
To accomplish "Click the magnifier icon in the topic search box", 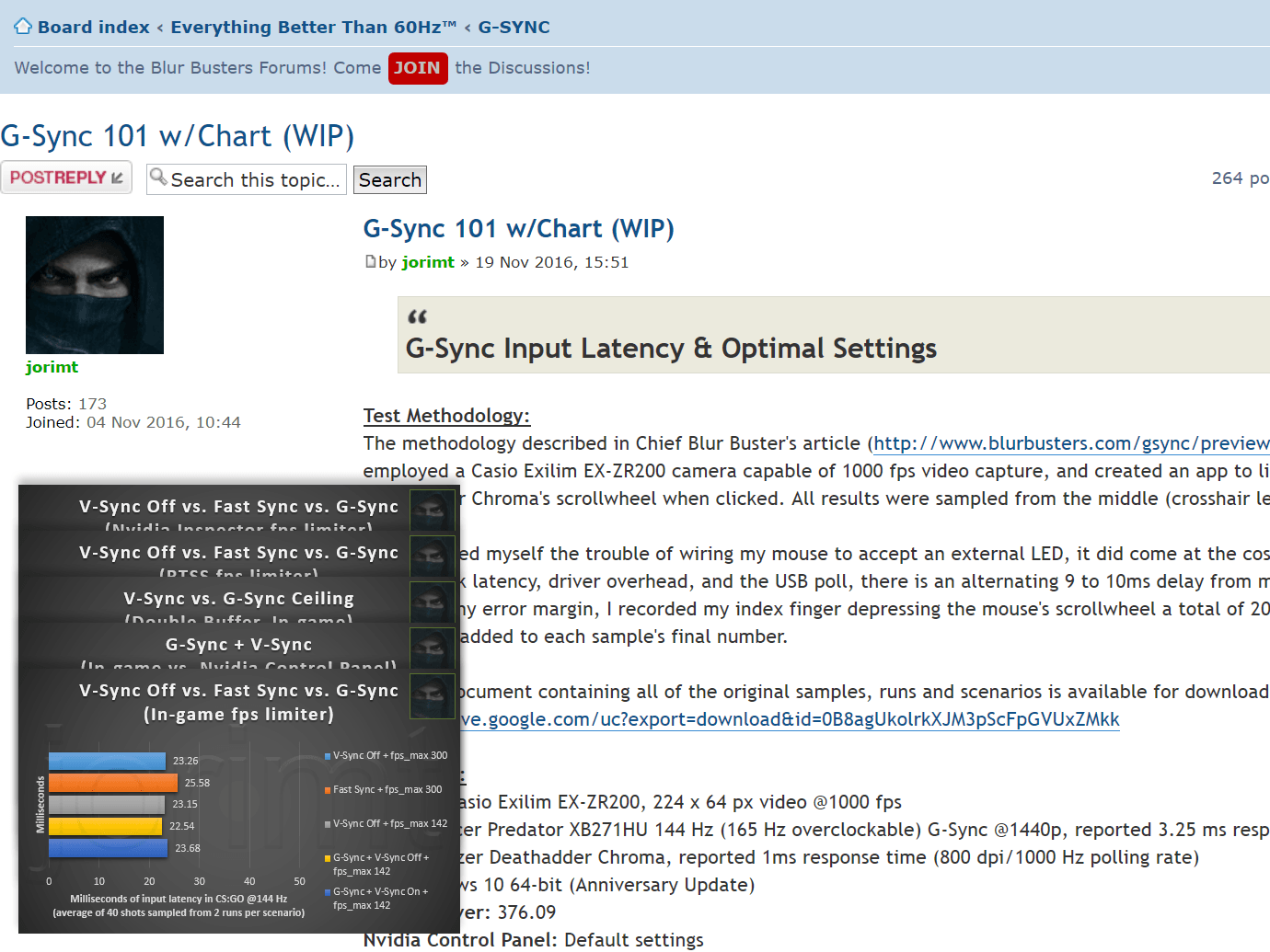I will point(158,177).
